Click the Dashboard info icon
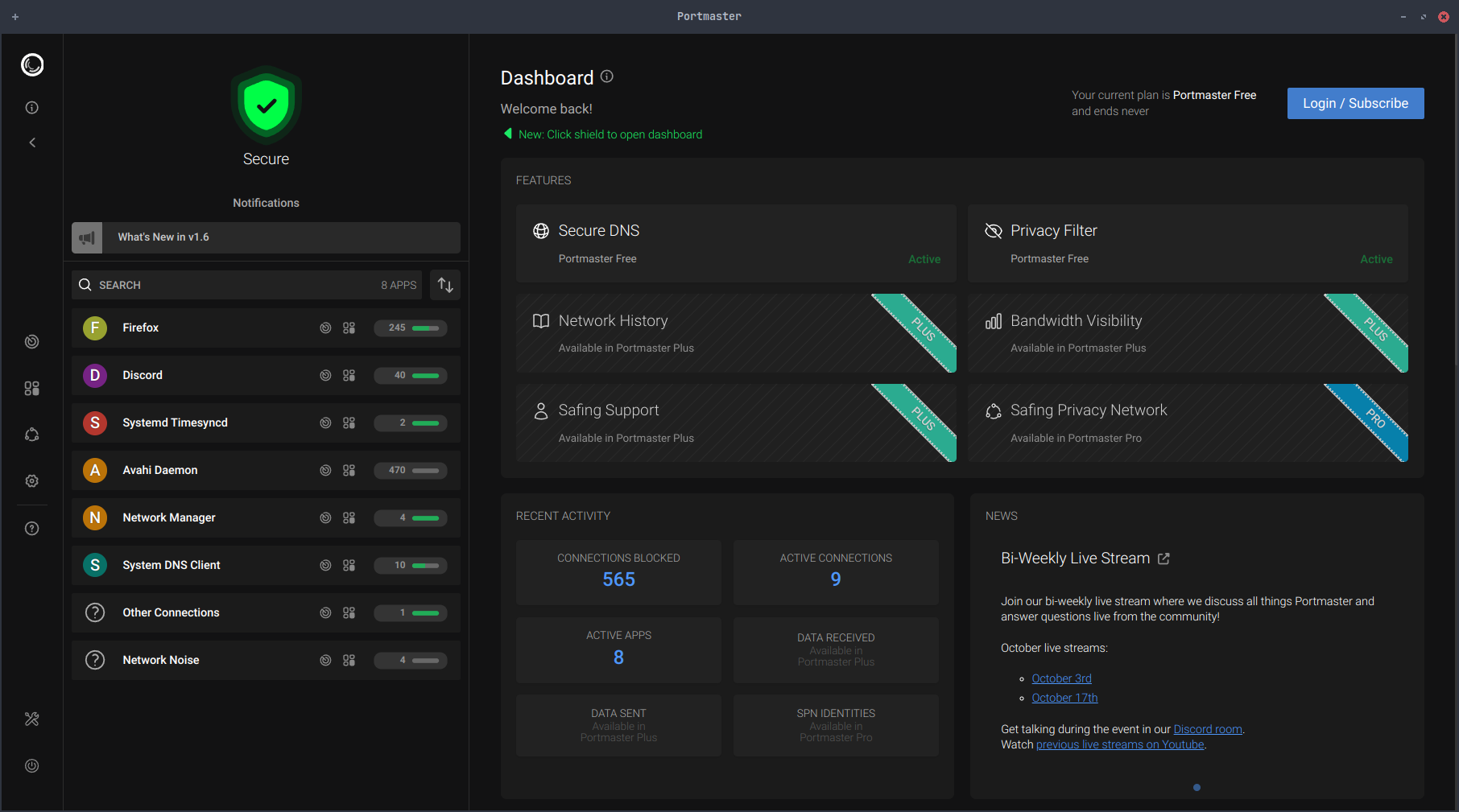 [607, 76]
